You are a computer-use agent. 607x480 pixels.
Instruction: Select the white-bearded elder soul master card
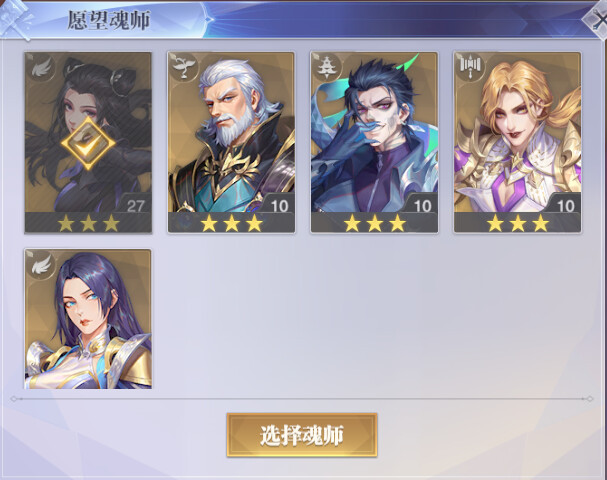click(231, 142)
